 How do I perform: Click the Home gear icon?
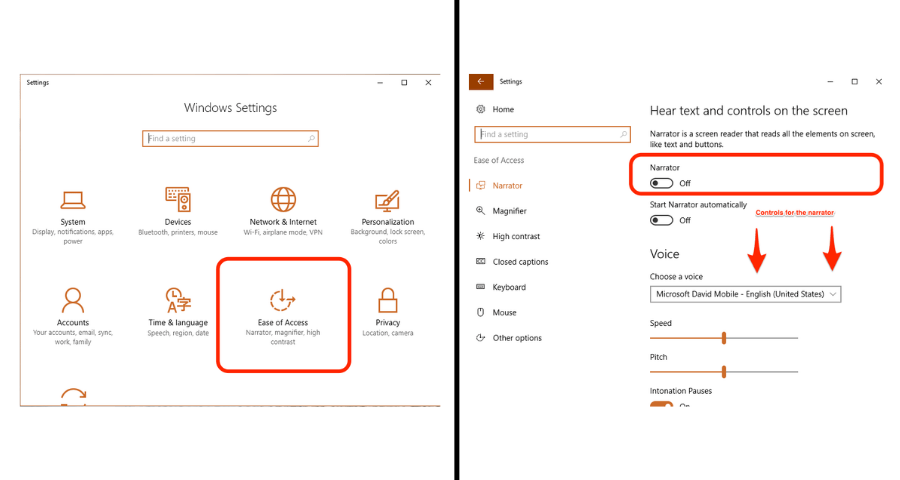tap(481, 109)
